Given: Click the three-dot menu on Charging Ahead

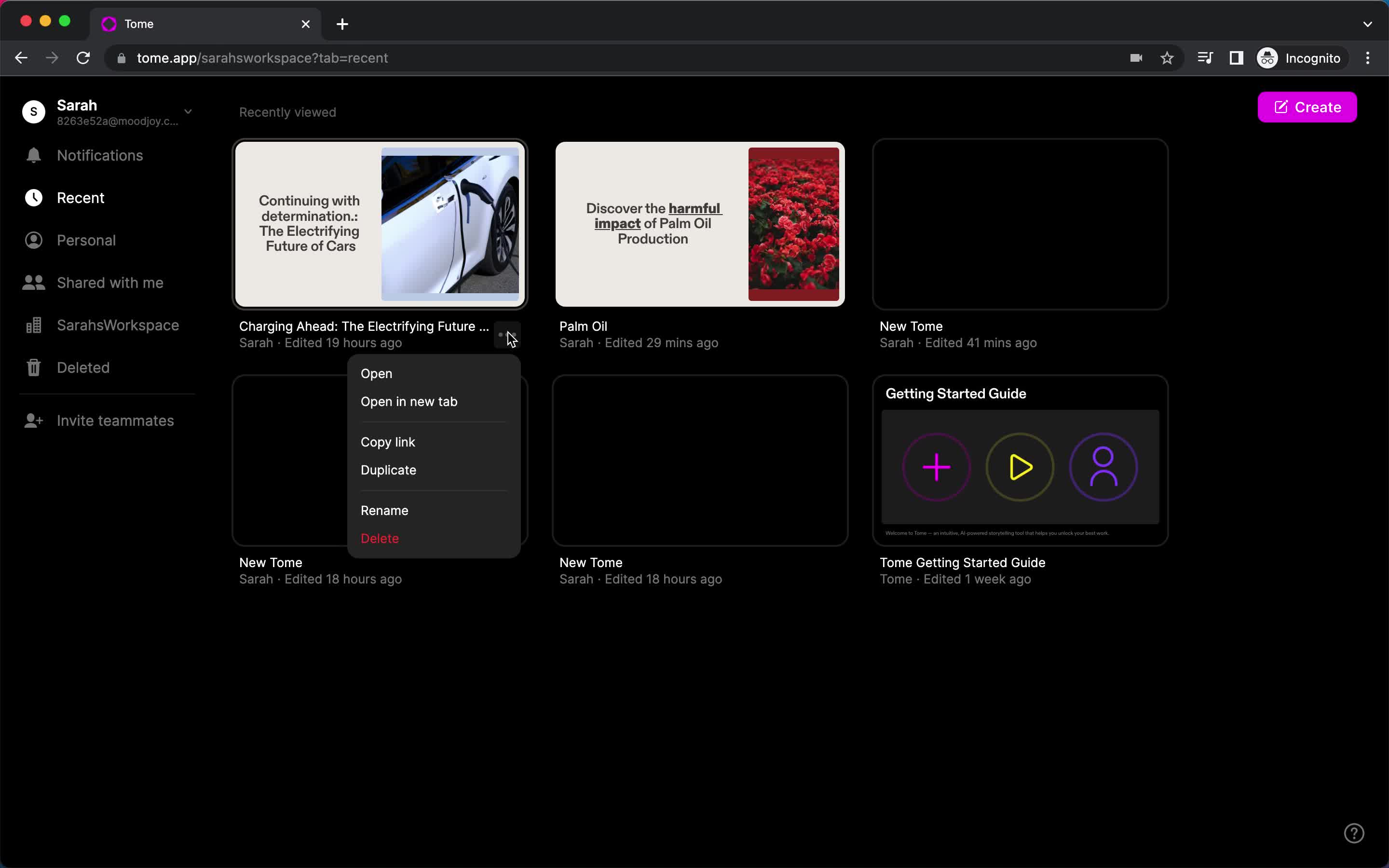Looking at the screenshot, I should click(507, 335).
